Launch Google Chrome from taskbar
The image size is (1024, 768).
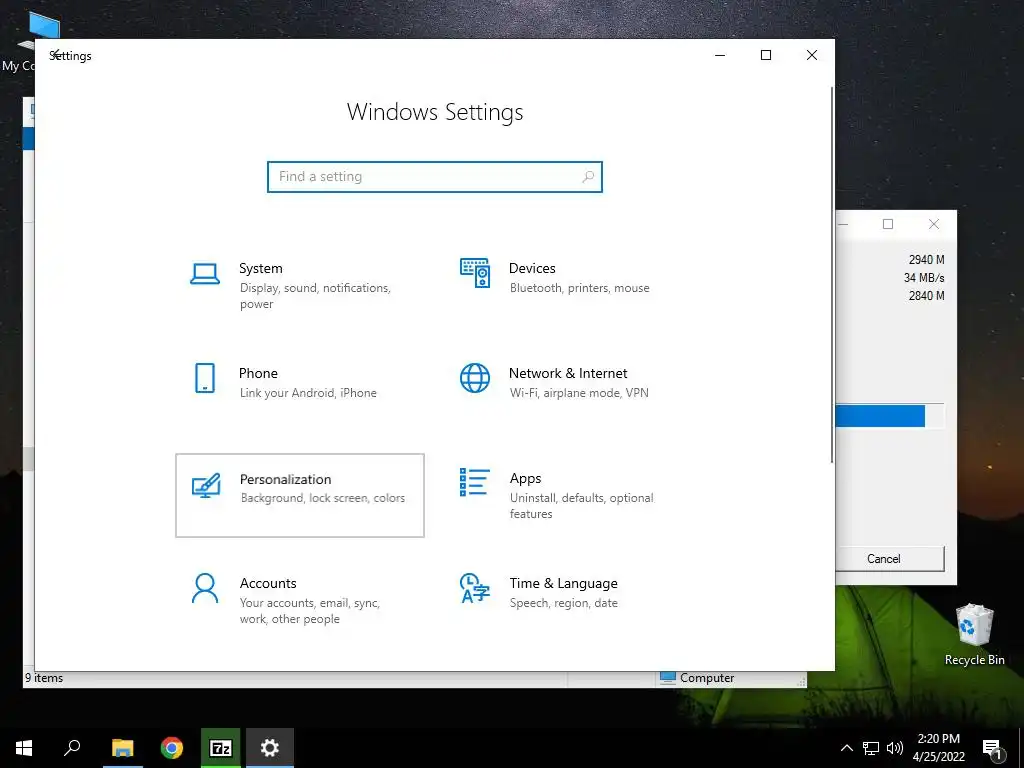tap(172, 748)
